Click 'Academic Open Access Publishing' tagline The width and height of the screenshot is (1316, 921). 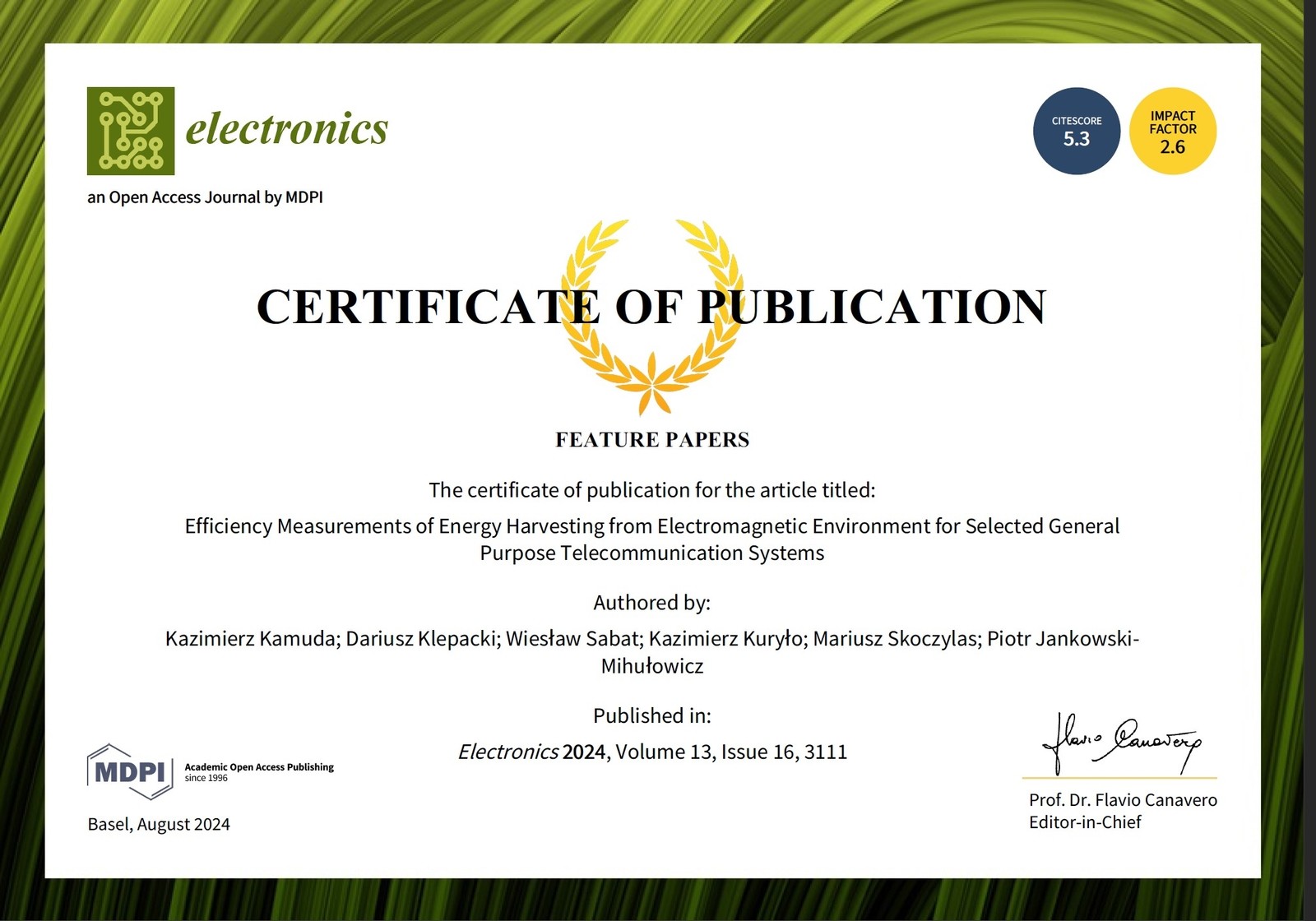pyautogui.click(x=259, y=767)
